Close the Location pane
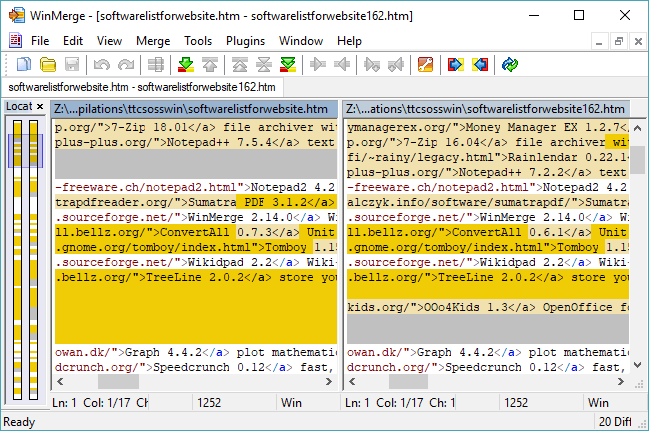Image resolution: width=649 pixels, height=431 pixels. point(40,107)
